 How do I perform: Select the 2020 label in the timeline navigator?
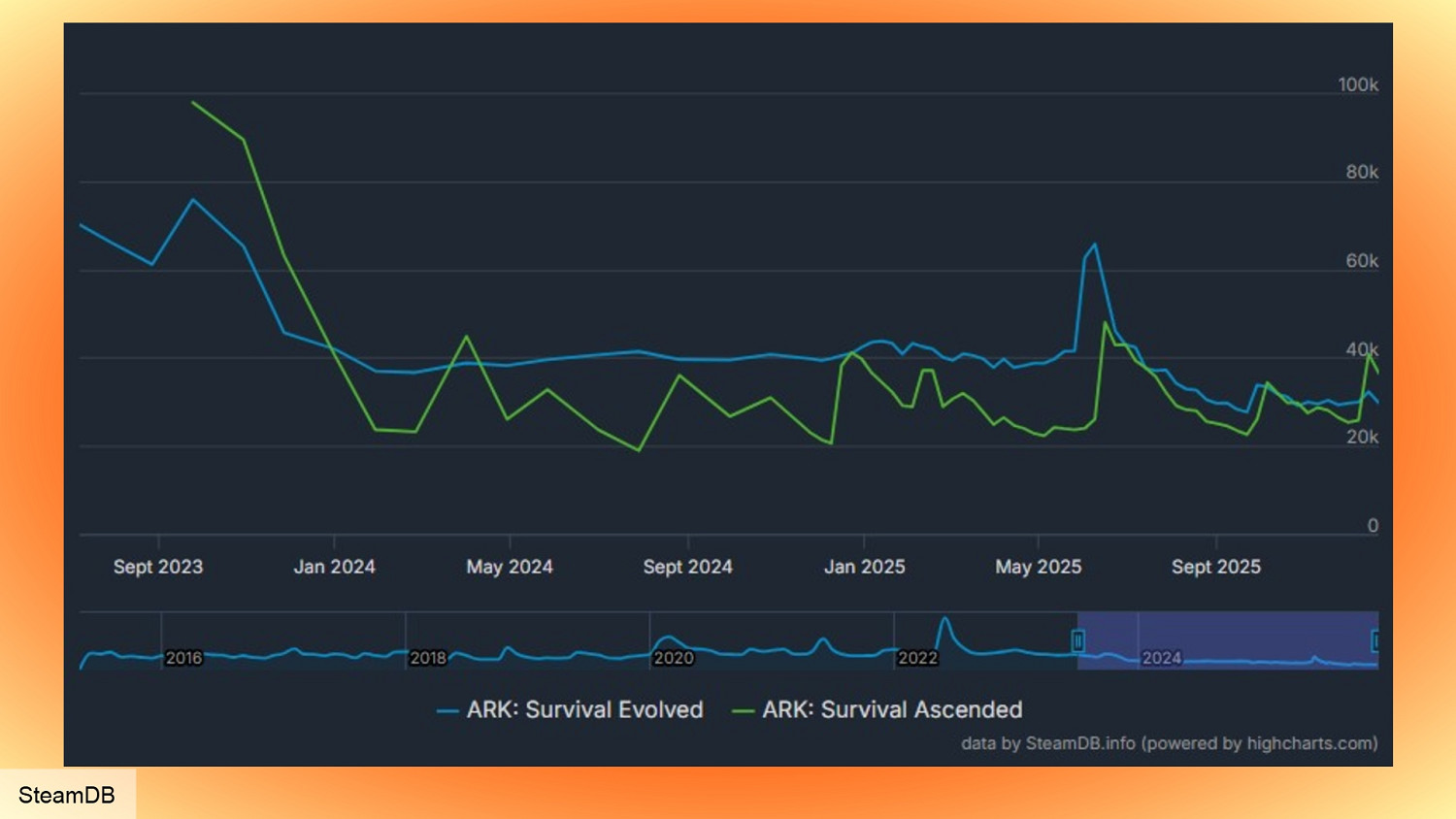tap(673, 658)
